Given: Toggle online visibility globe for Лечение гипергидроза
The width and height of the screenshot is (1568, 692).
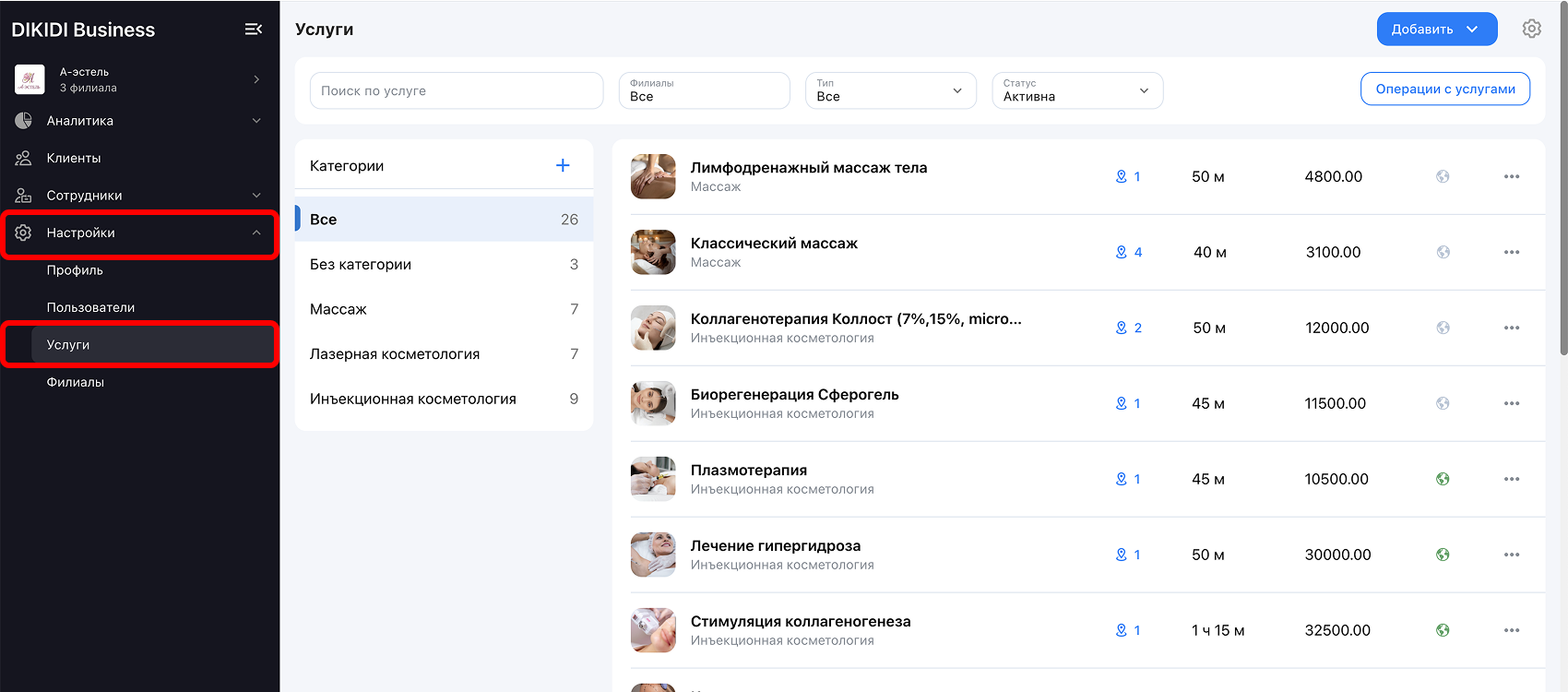Looking at the screenshot, I should point(1443,555).
